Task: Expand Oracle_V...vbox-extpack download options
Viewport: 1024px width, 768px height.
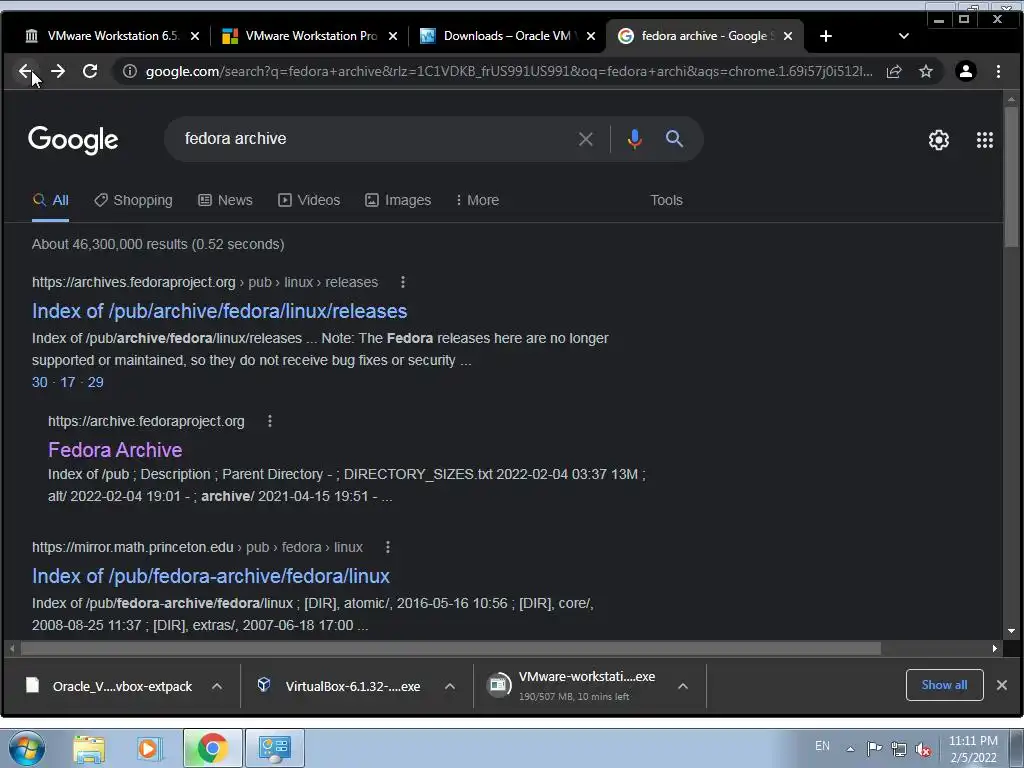Action: [217, 686]
